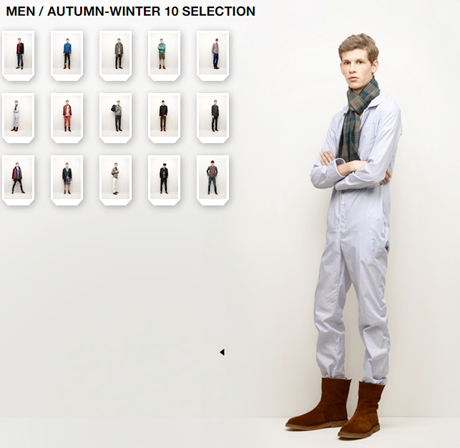Open the white trousers outfit thumbnail

(116, 180)
